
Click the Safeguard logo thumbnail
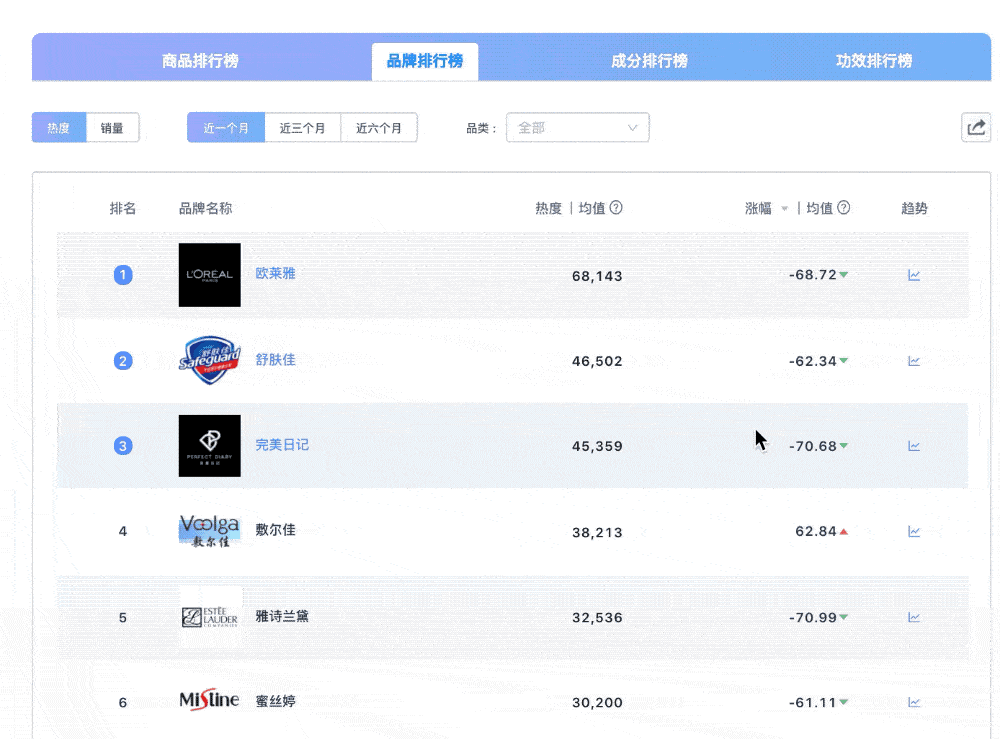click(x=210, y=360)
